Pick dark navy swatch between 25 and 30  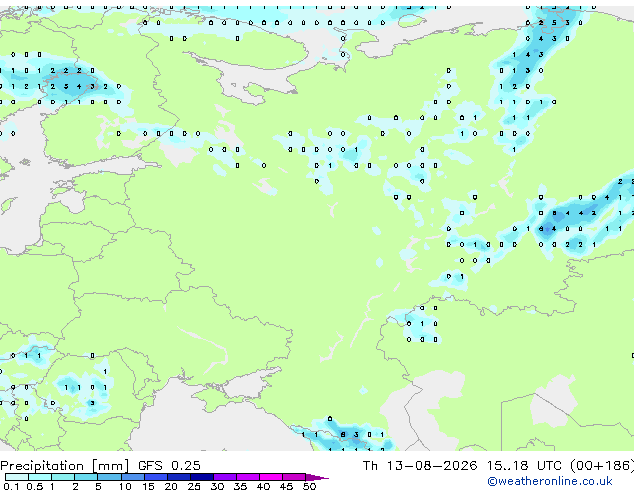click(x=202, y=477)
